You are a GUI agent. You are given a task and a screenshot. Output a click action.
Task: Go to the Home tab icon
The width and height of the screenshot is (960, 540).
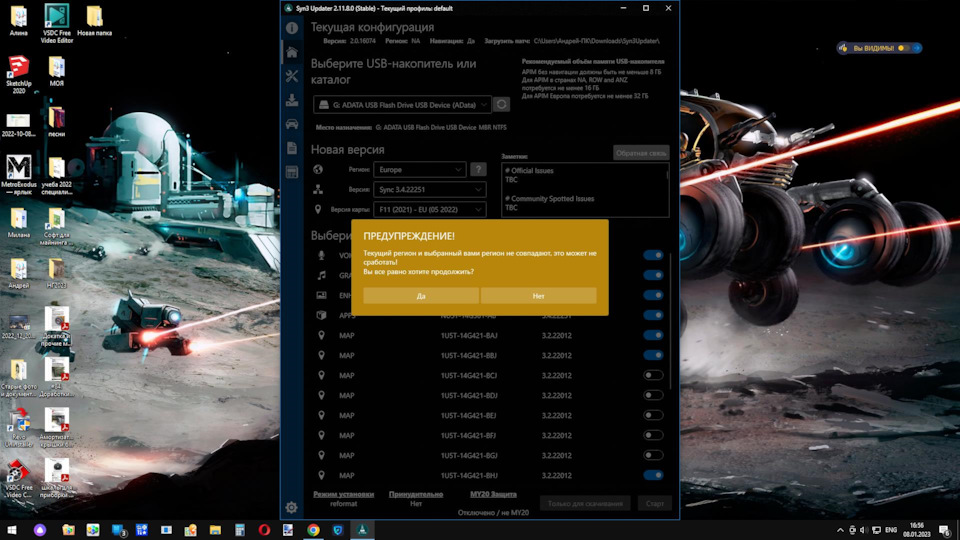(x=292, y=53)
